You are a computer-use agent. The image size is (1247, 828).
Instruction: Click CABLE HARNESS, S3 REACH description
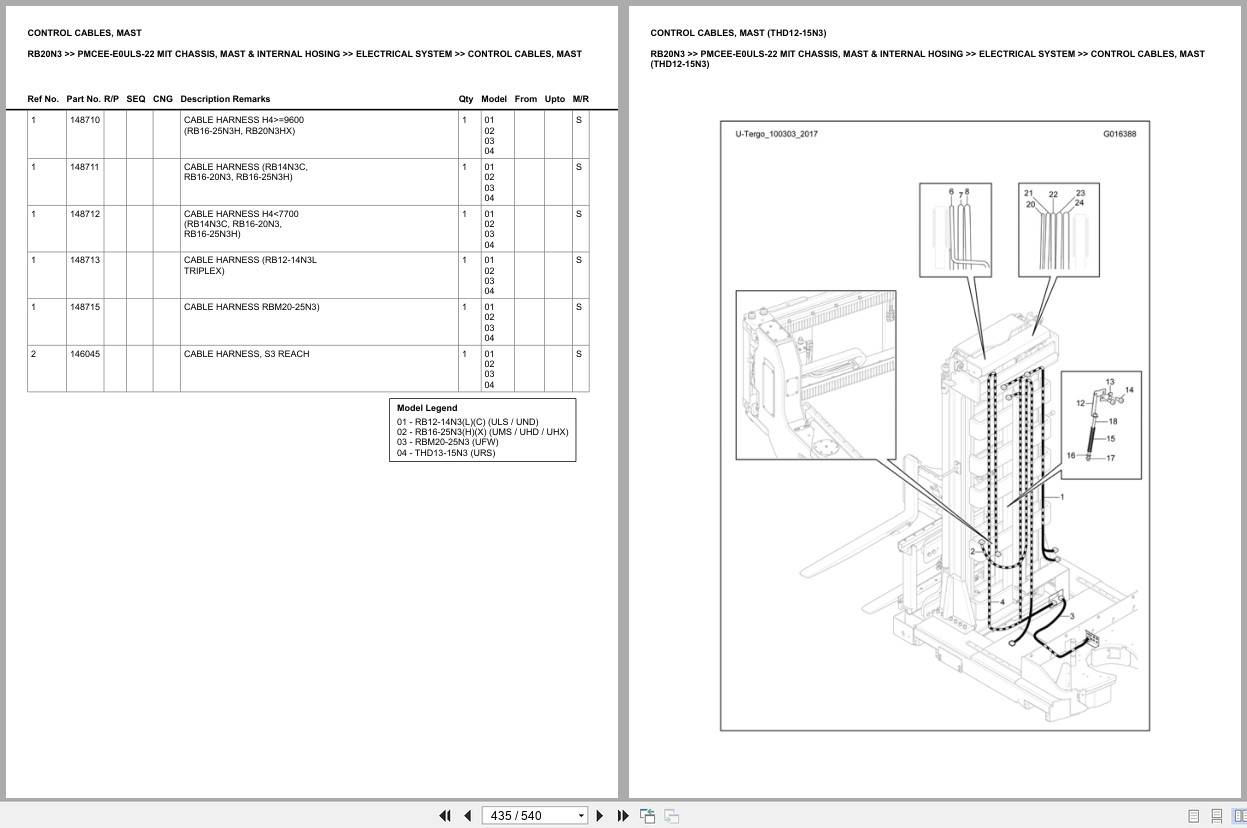point(247,354)
